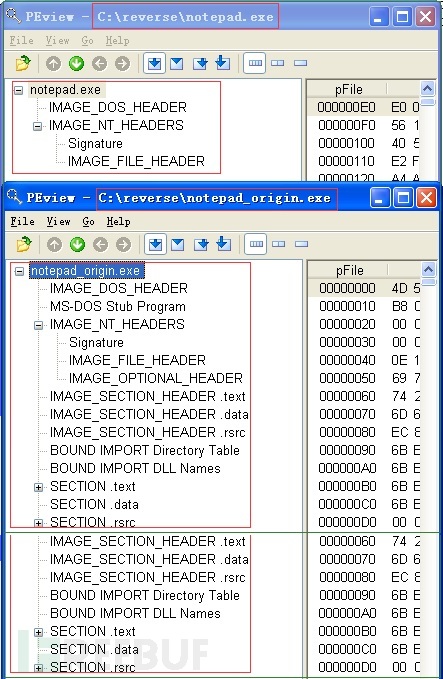This screenshot has width=443, height=679.
Task: Click the grey back-arrow icon in the notepad.exe window
Action: (x=99, y=64)
